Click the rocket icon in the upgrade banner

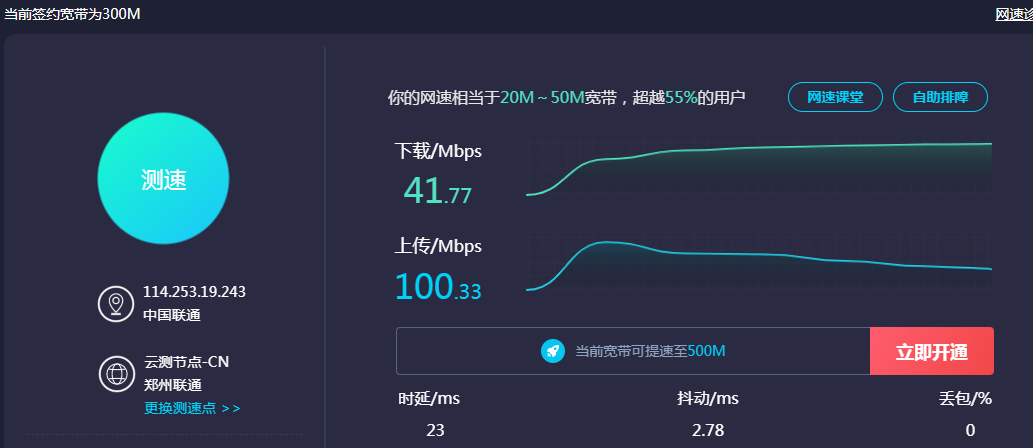click(553, 351)
